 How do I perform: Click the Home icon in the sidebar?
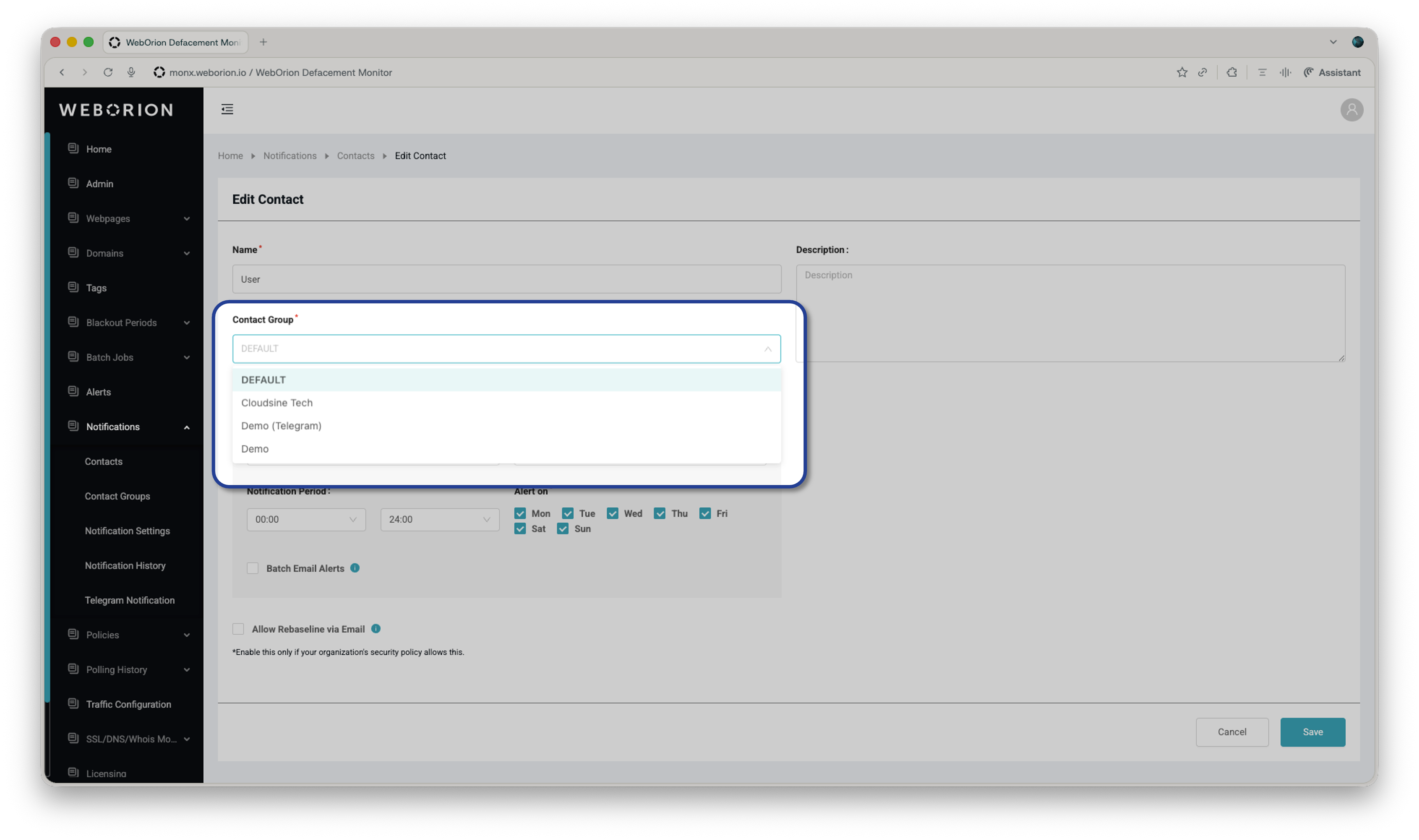pos(73,148)
